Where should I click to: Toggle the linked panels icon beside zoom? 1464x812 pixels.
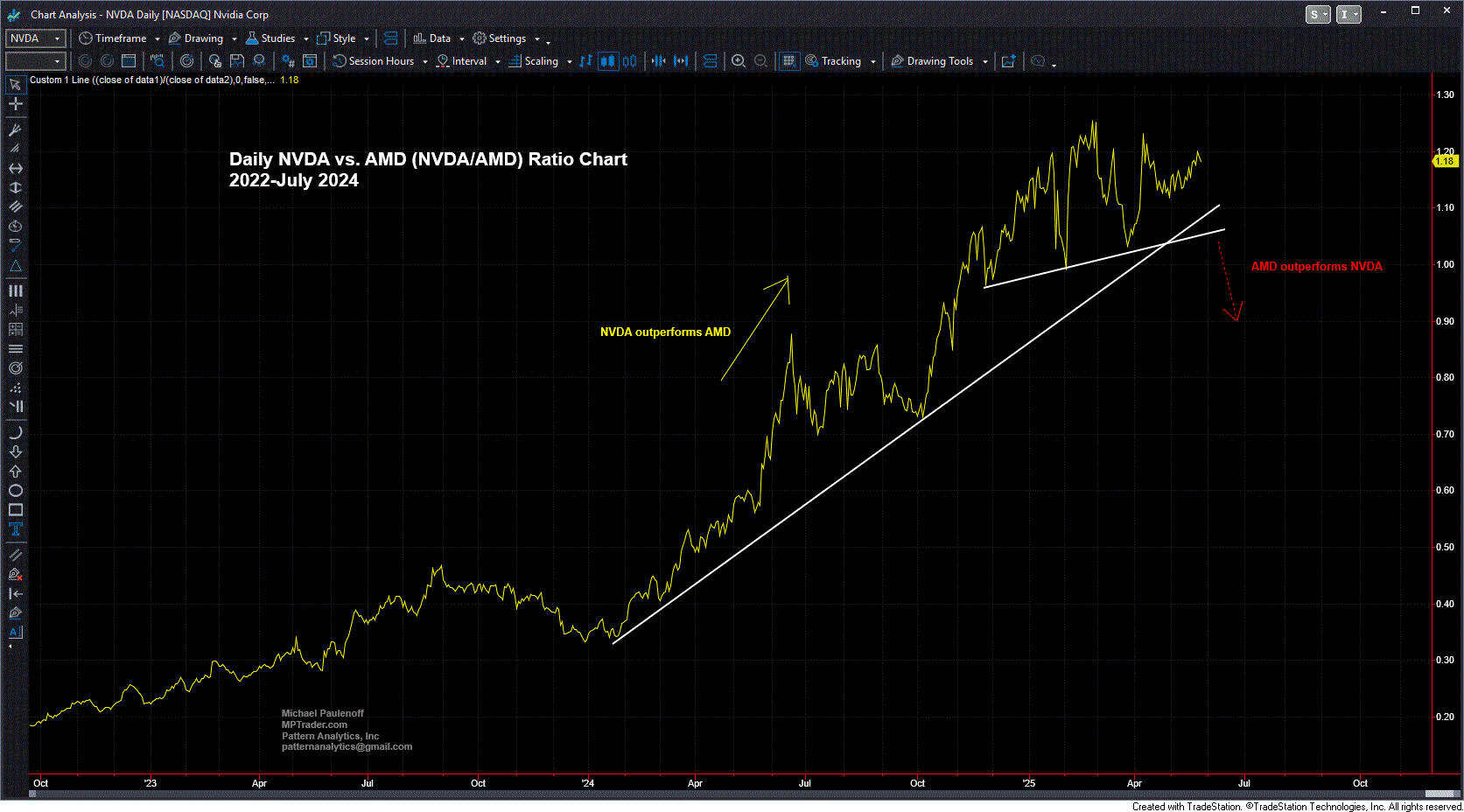click(711, 61)
